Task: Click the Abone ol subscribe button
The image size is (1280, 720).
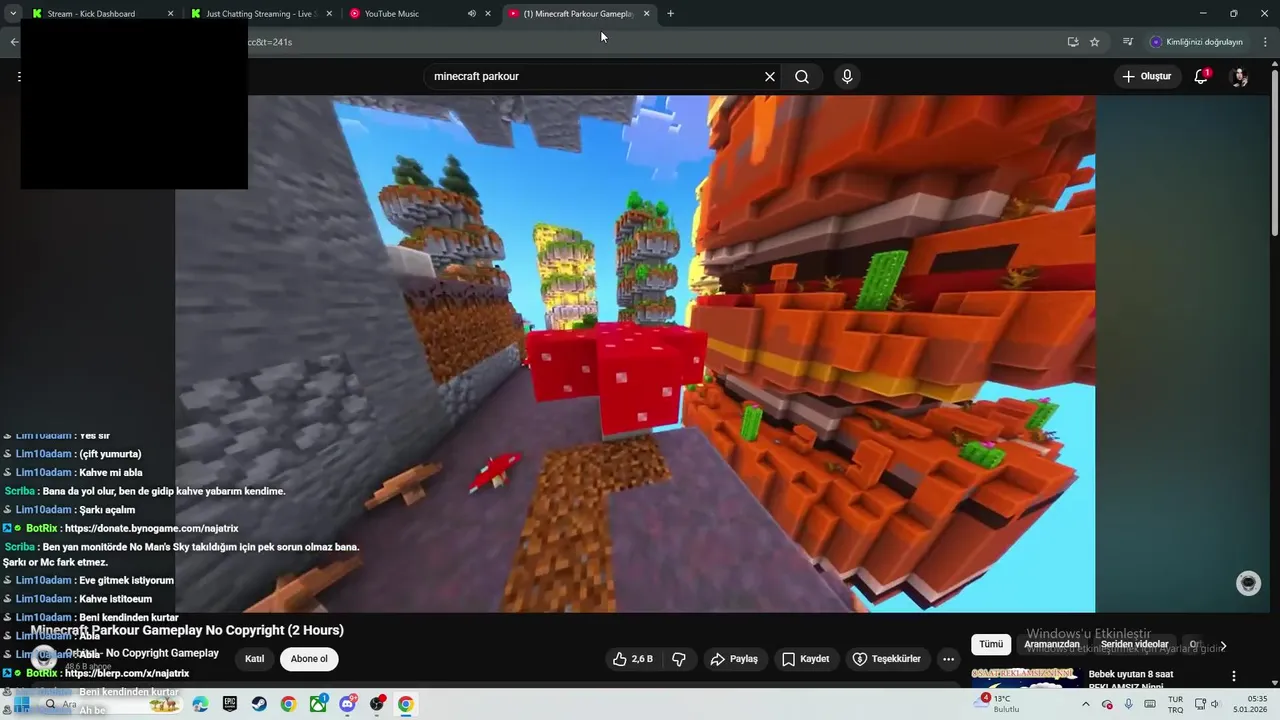Action: (x=309, y=659)
